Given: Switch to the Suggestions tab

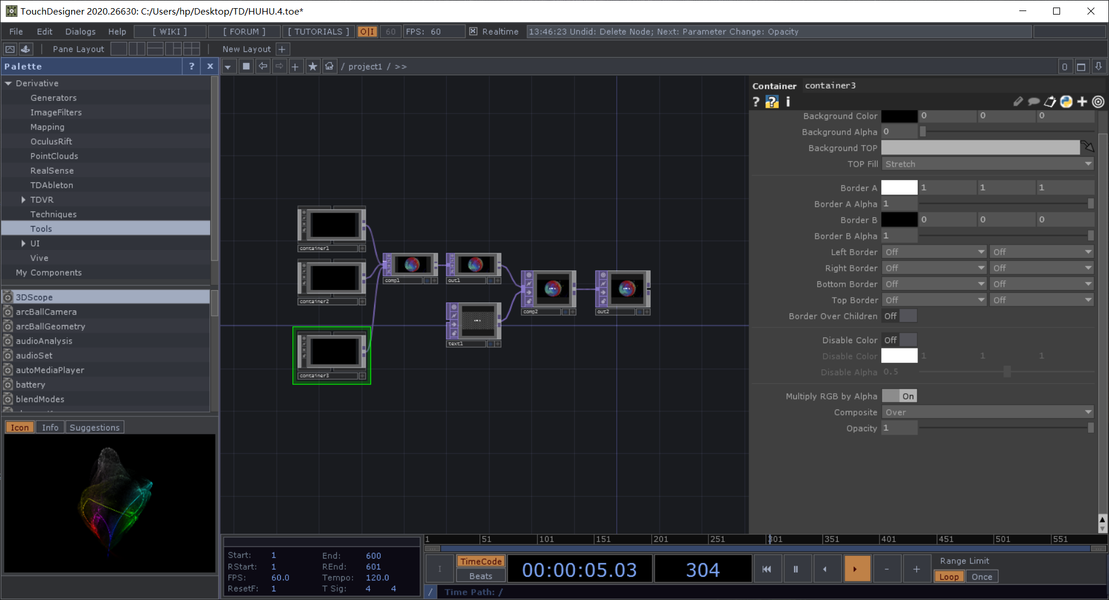Looking at the screenshot, I should pyautogui.click(x=94, y=427).
